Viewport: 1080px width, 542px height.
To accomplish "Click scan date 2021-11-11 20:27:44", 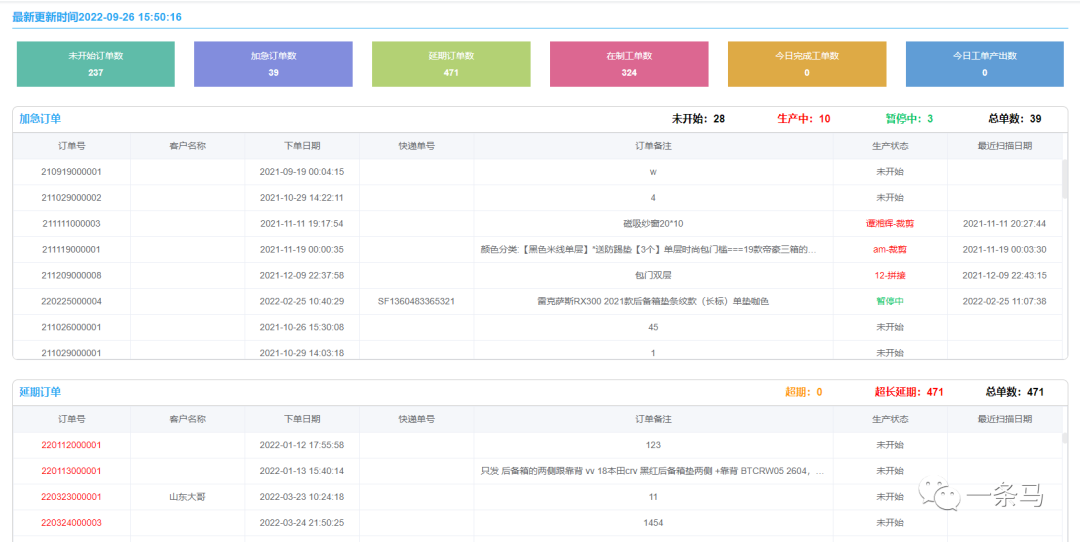I will [x=1005, y=223].
